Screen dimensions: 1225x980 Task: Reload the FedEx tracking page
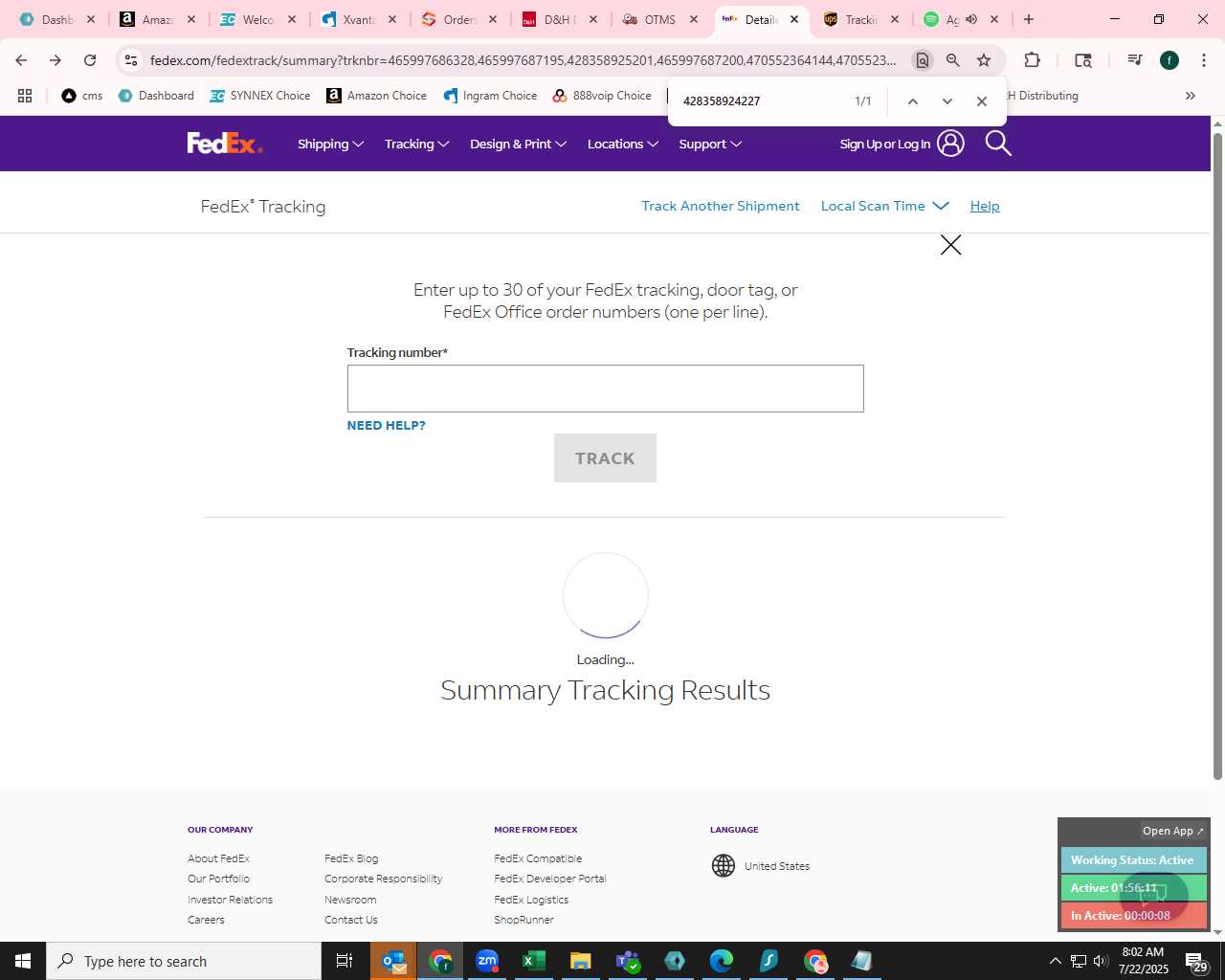(x=90, y=60)
